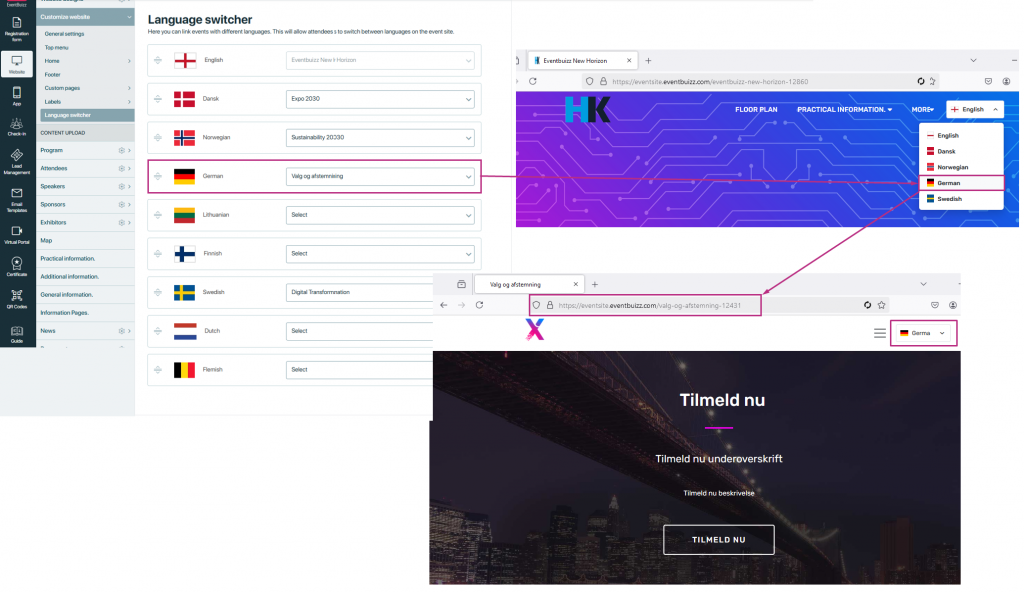
Task: Open the Swedish event dropdown
Action: tap(360, 292)
